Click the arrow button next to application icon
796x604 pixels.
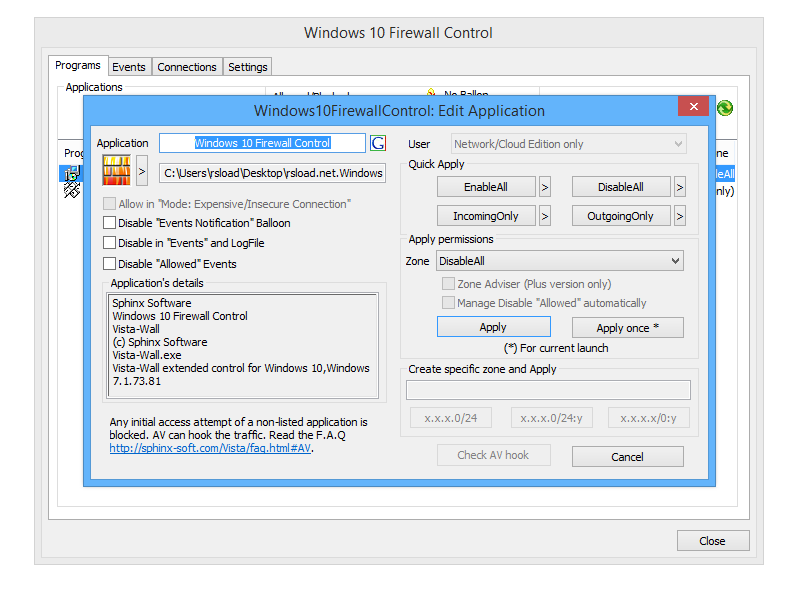click(142, 171)
